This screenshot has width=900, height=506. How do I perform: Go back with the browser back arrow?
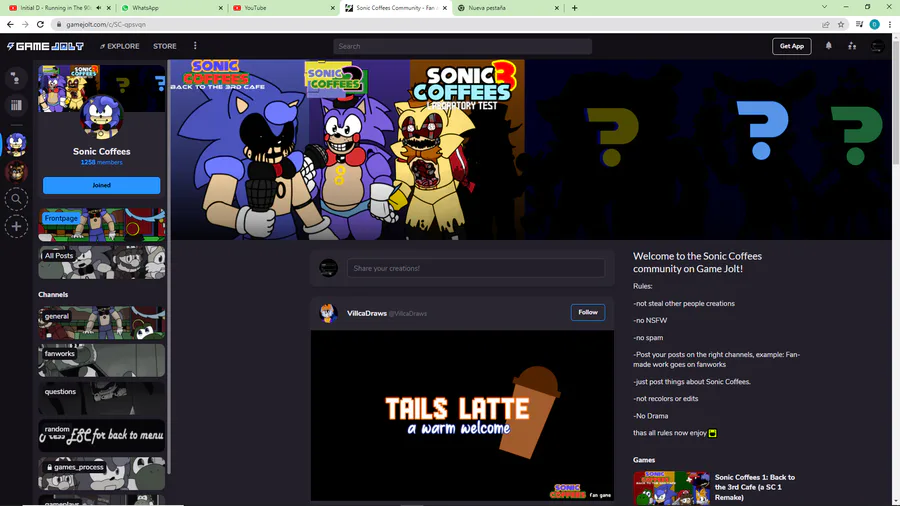10,24
